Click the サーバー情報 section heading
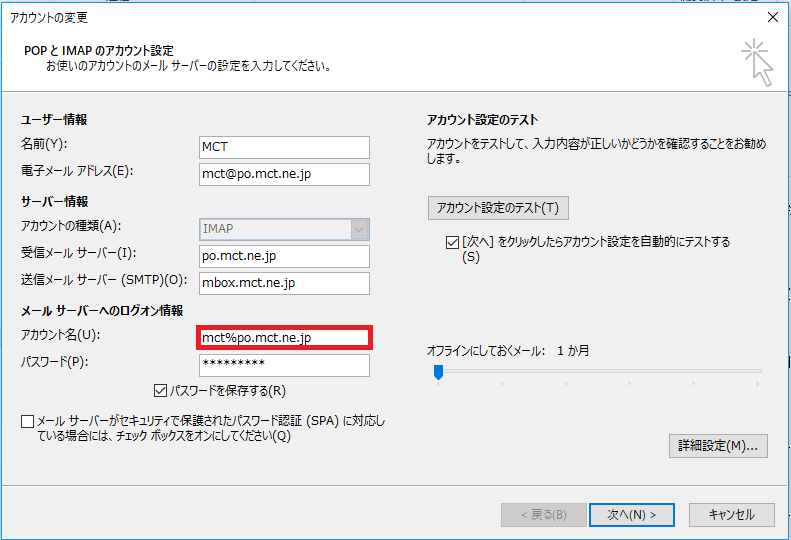This screenshot has height=540, width=791. click(x=54, y=201)
